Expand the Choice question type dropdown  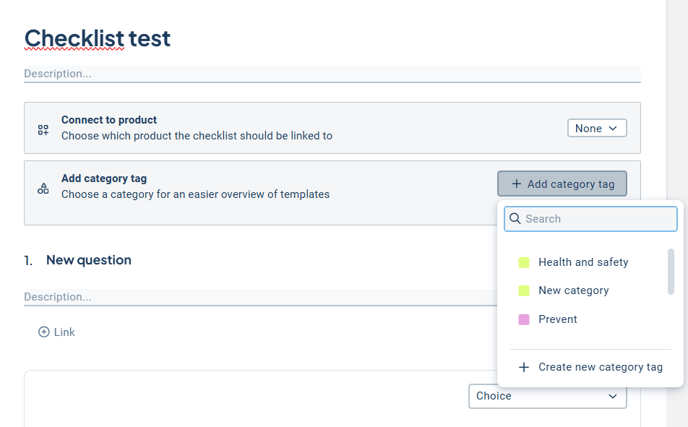tap(547, 396)
